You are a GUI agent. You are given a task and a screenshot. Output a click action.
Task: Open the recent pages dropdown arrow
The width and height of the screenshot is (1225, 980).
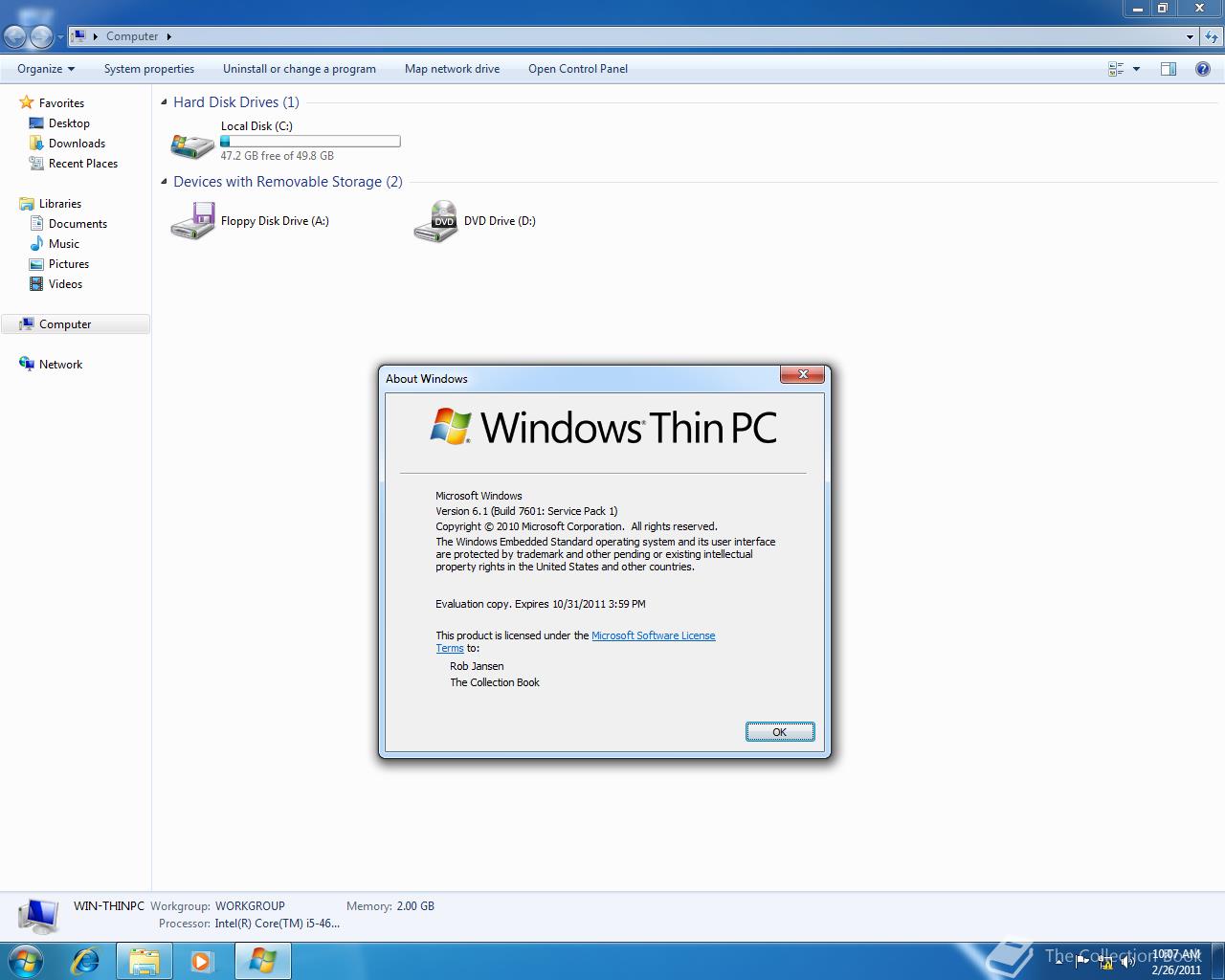pyautogui.click(x=60, y=37)
